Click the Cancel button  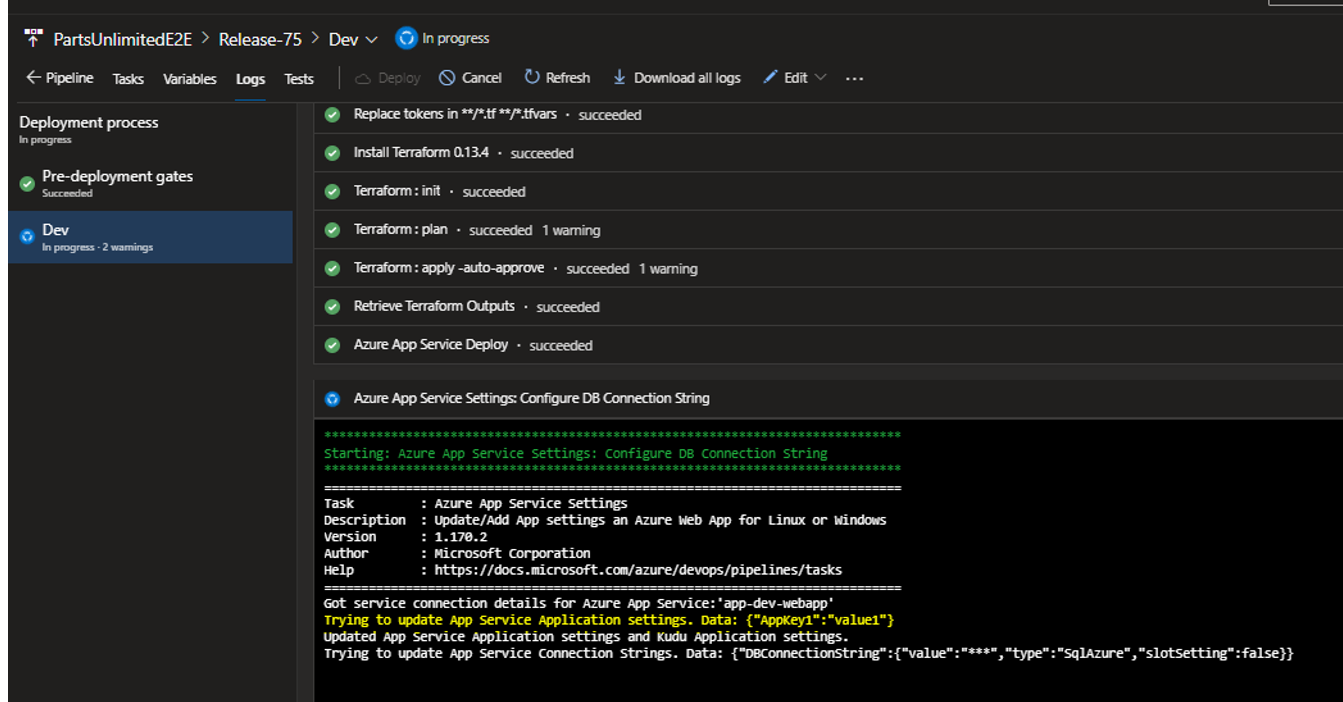[x=471, y=78]
